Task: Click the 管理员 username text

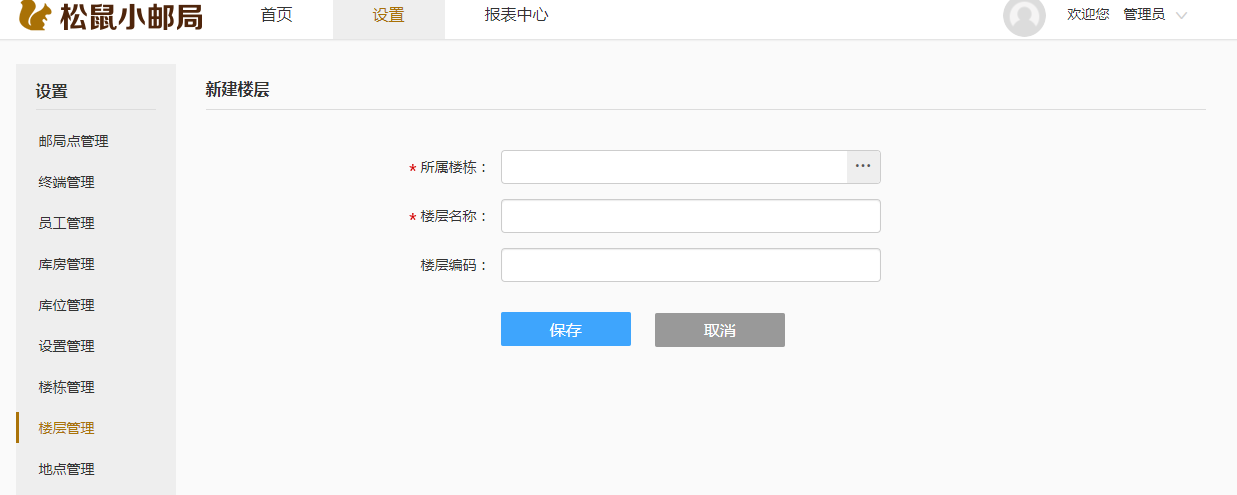Action: [x=1144, y=15]
